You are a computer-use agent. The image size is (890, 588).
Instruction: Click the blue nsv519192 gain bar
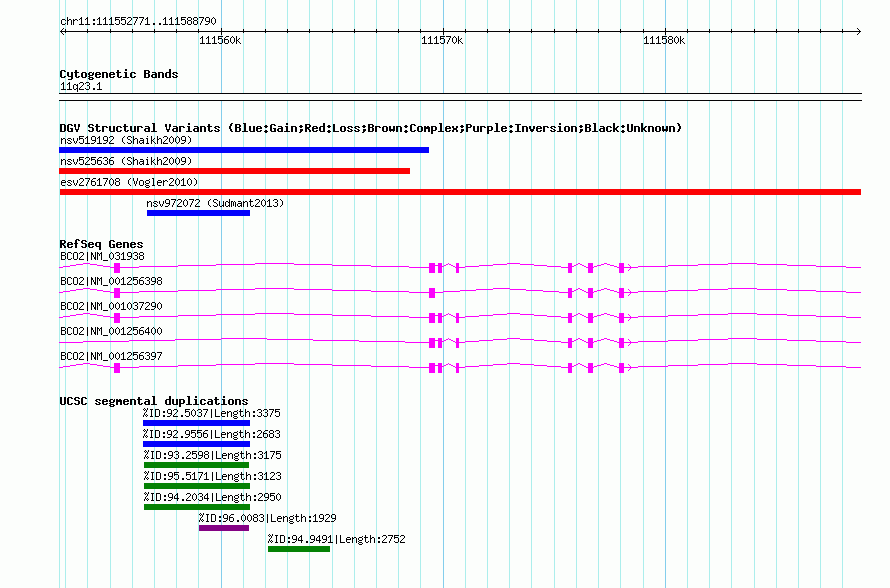coord(244,150)
